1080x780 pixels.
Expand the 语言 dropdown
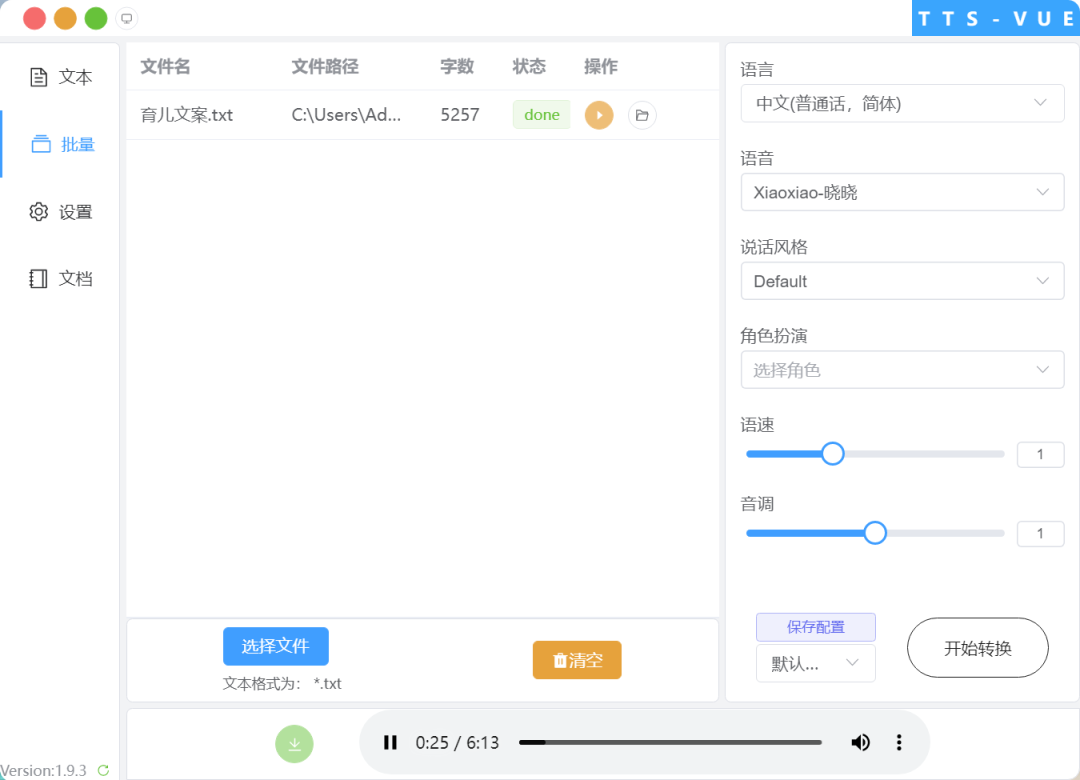(x=902, y=103)
